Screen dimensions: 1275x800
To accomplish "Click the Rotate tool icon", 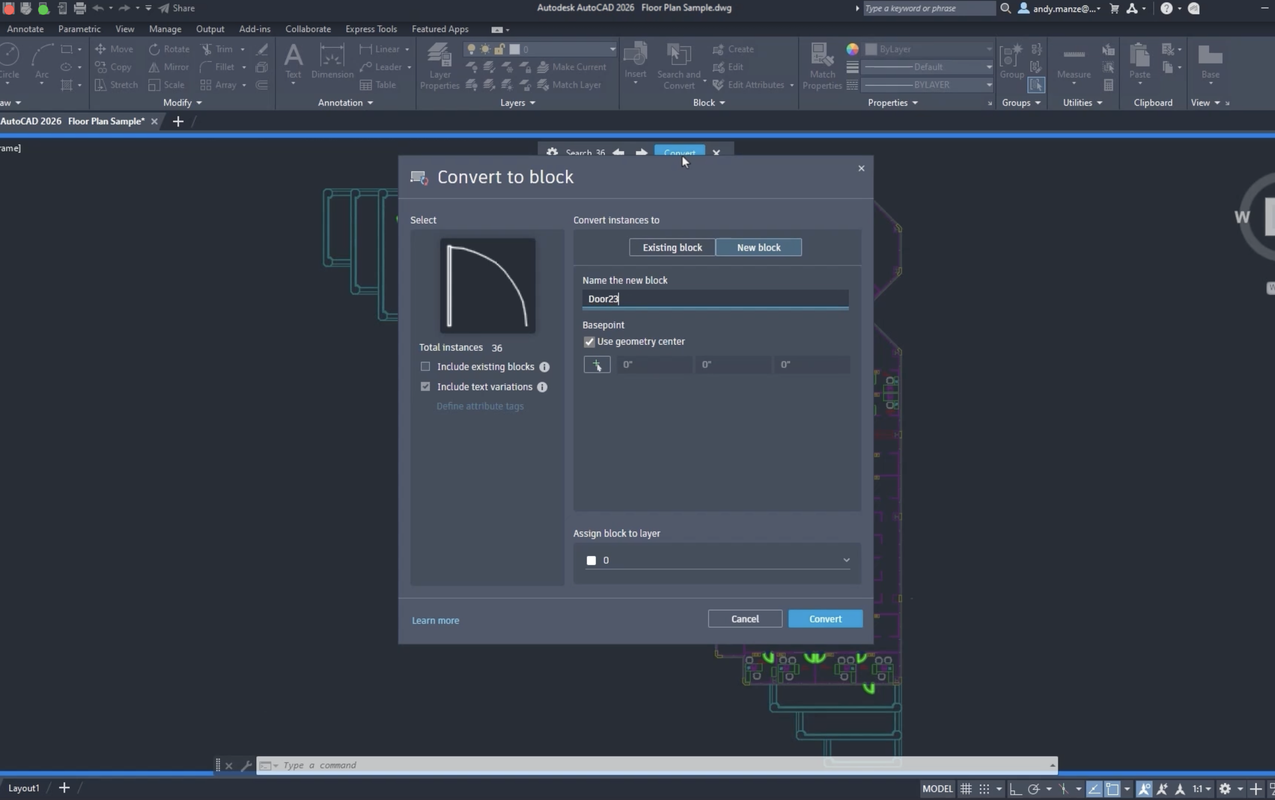I will point(154,49).
